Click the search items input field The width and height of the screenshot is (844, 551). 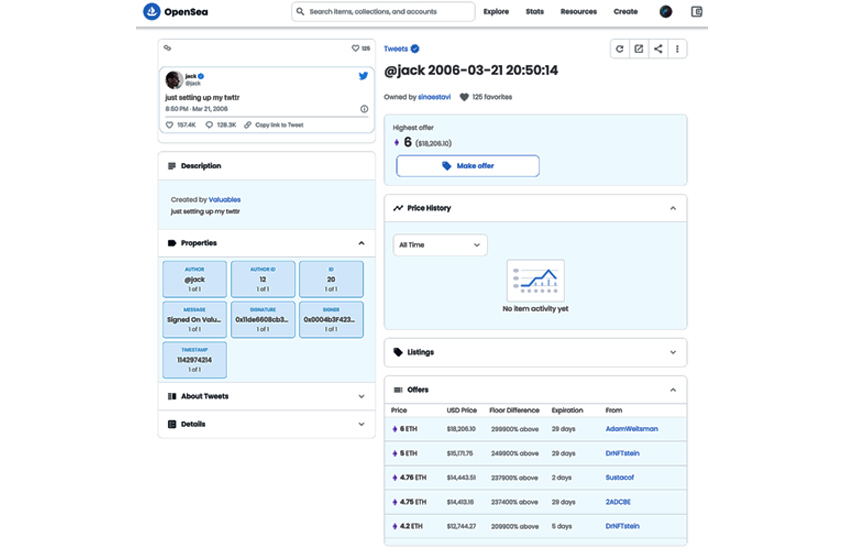click(x=384, y=12)
